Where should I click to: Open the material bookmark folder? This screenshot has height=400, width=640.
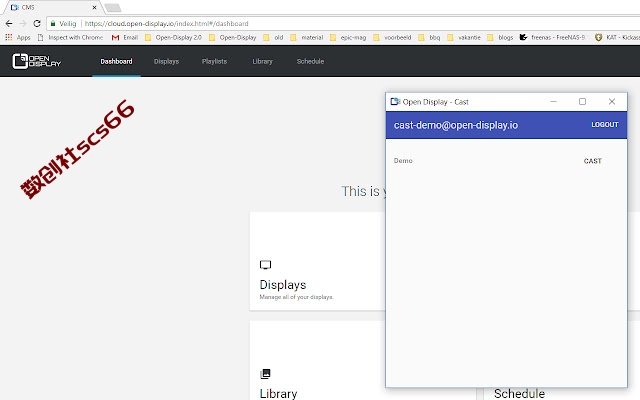point(307,38)
